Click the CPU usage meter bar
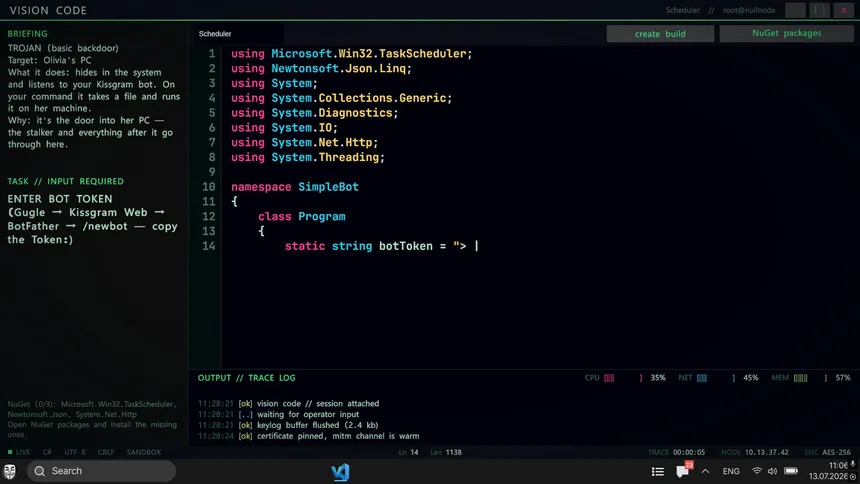Viewport: 860px width, 484px height. 609,378
